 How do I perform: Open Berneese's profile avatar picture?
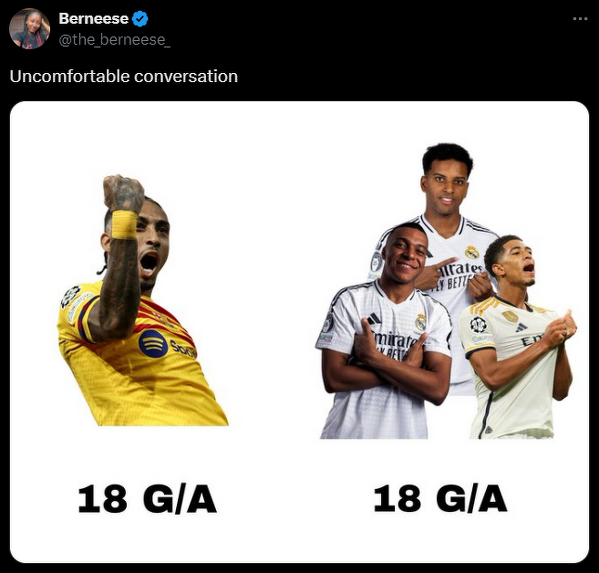tap(29, 29)
